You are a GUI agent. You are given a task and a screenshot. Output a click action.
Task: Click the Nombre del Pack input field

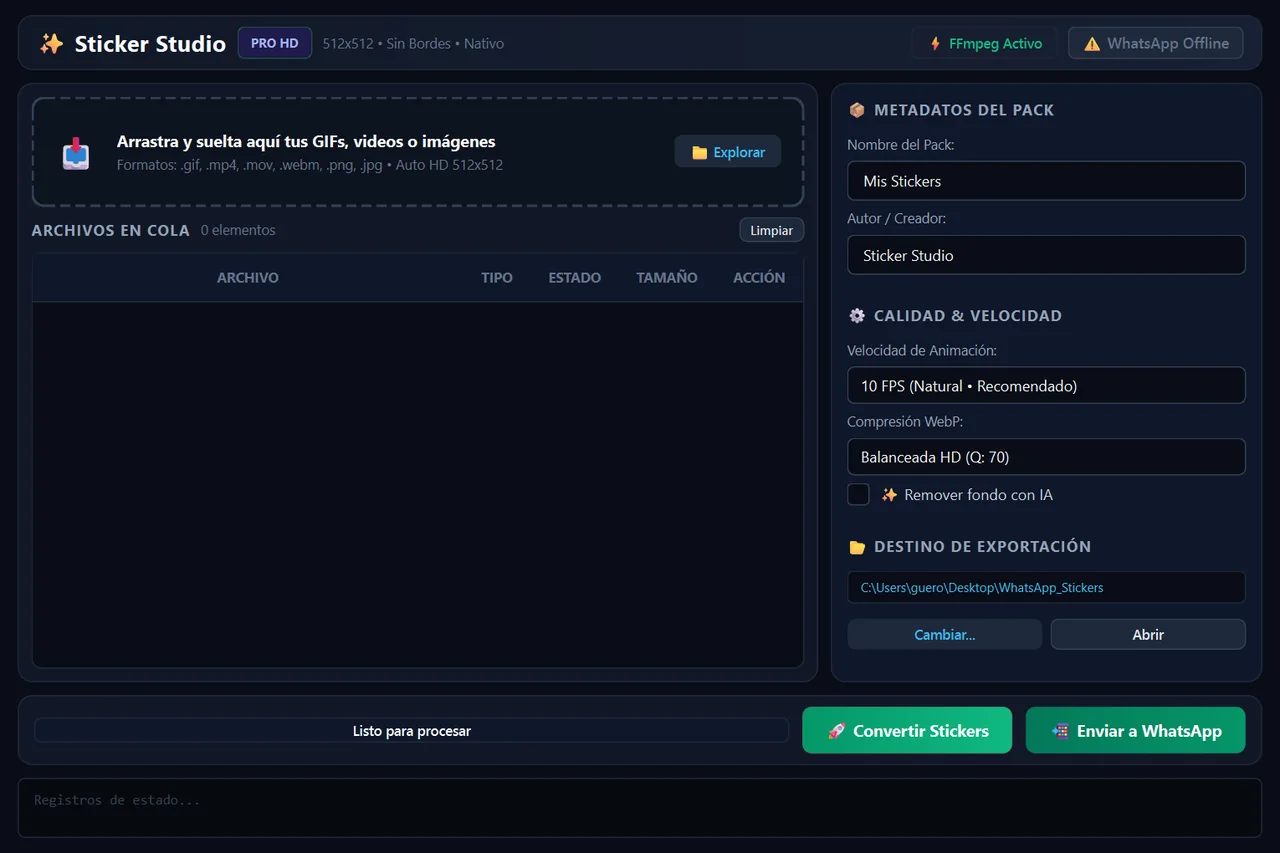tap(1046, 181)
